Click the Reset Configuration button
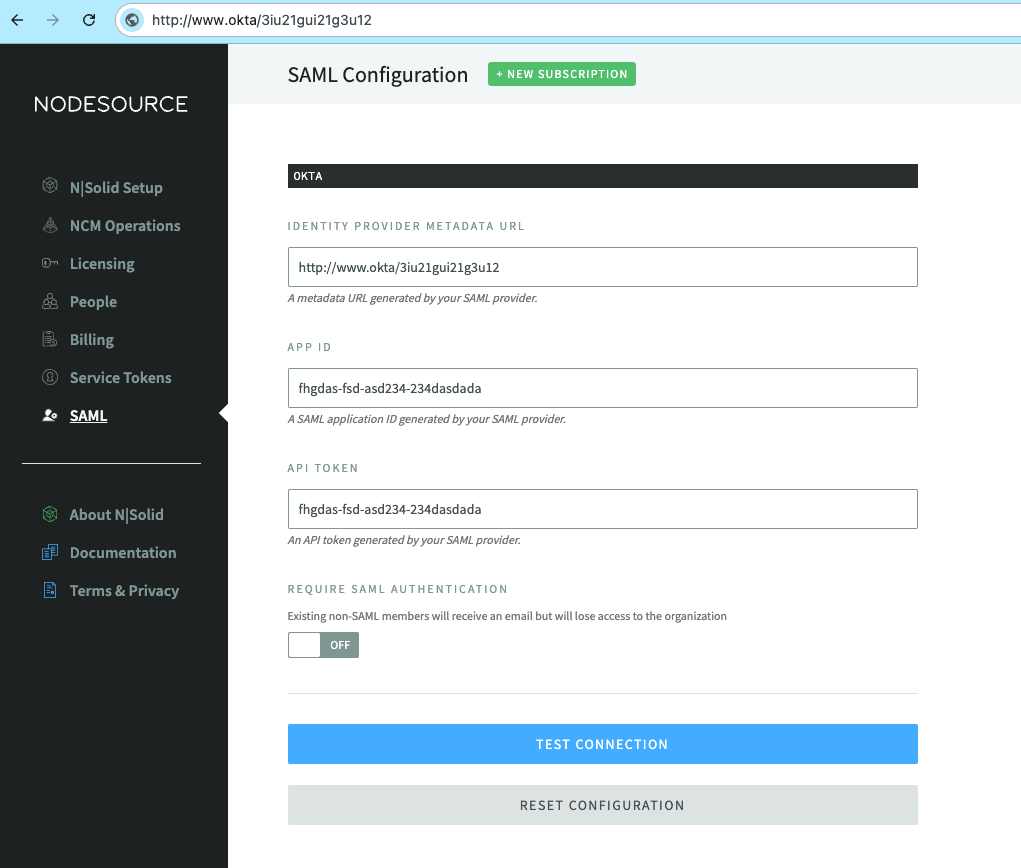Screen dimensions: 1021x868 (602, 805)
